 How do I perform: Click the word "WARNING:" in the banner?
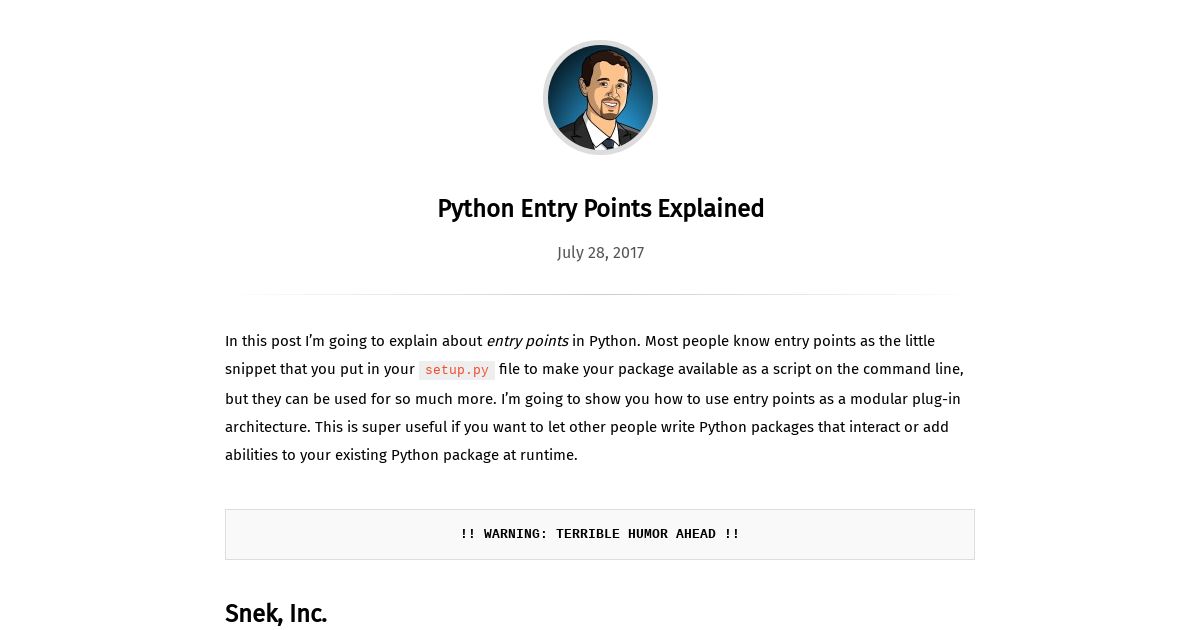pyautogui.click(x=516, y=534)
